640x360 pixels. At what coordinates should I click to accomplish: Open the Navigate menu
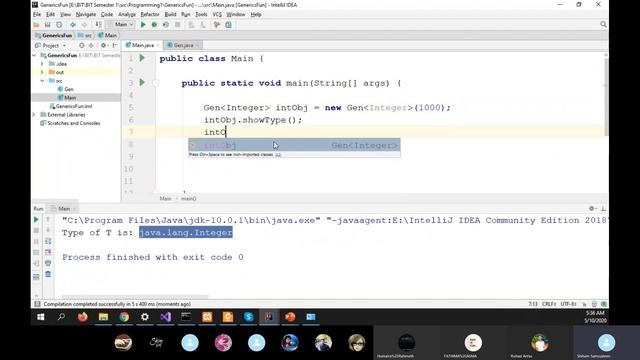[86, 14]
